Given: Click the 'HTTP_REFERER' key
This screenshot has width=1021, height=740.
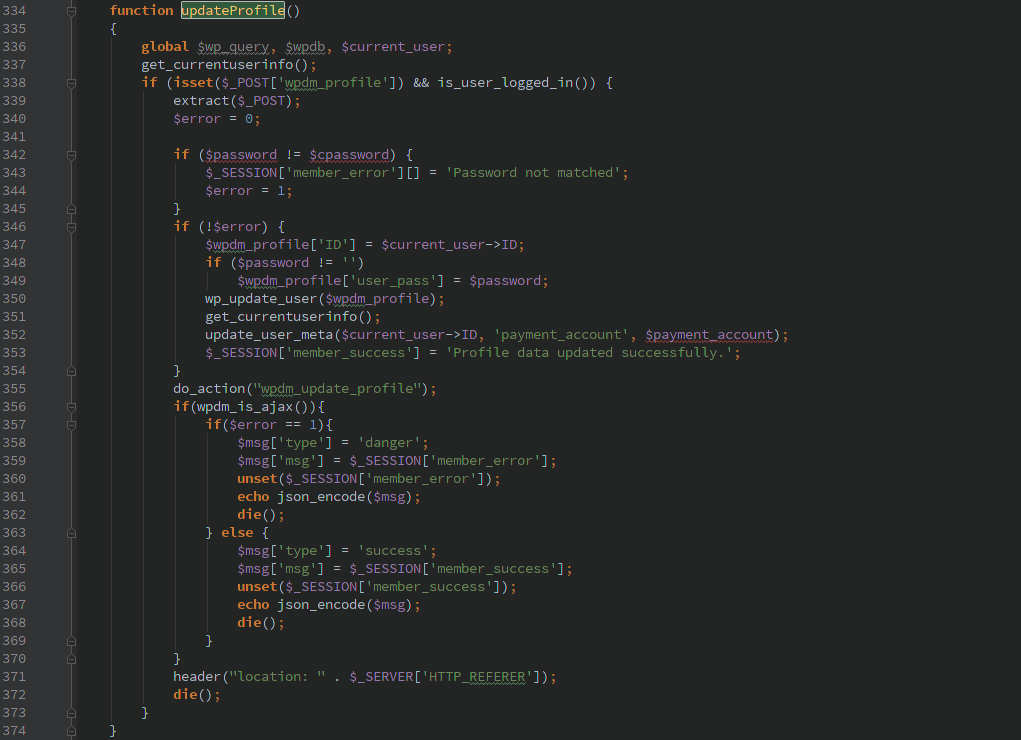Looking at the screenshot, I should 477,677.
